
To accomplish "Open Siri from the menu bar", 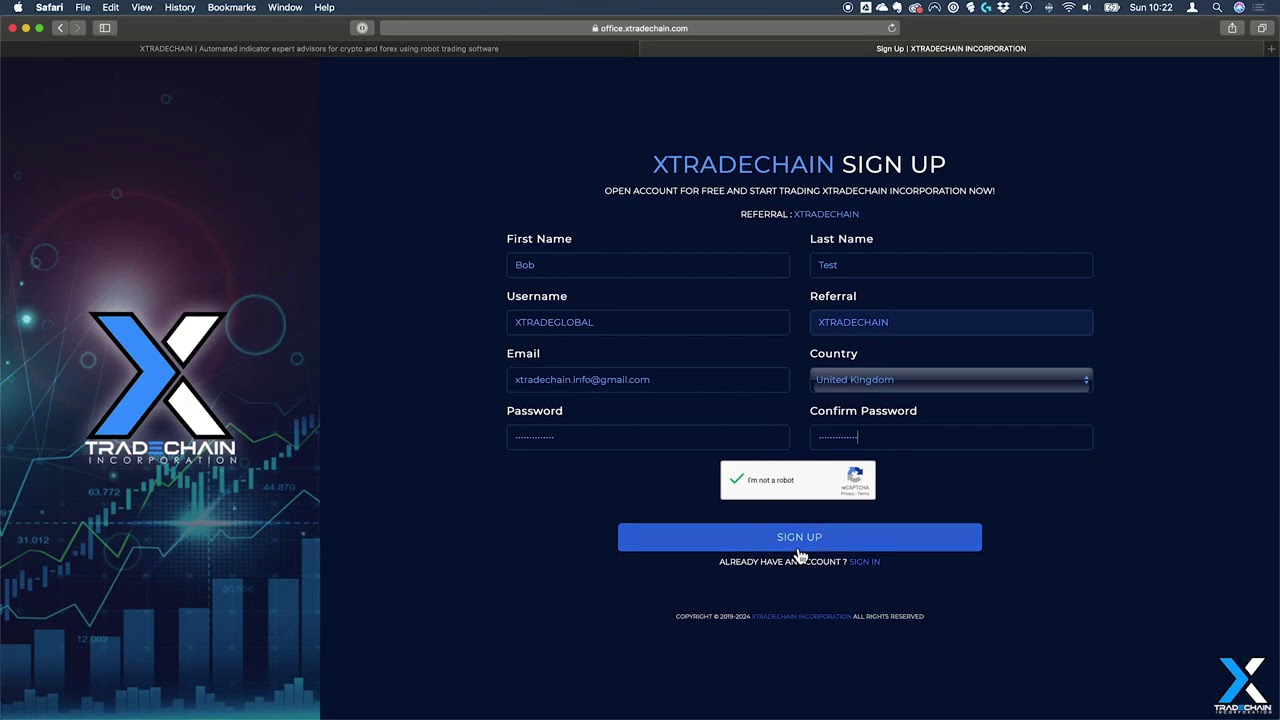I will tap(1239, 7).
